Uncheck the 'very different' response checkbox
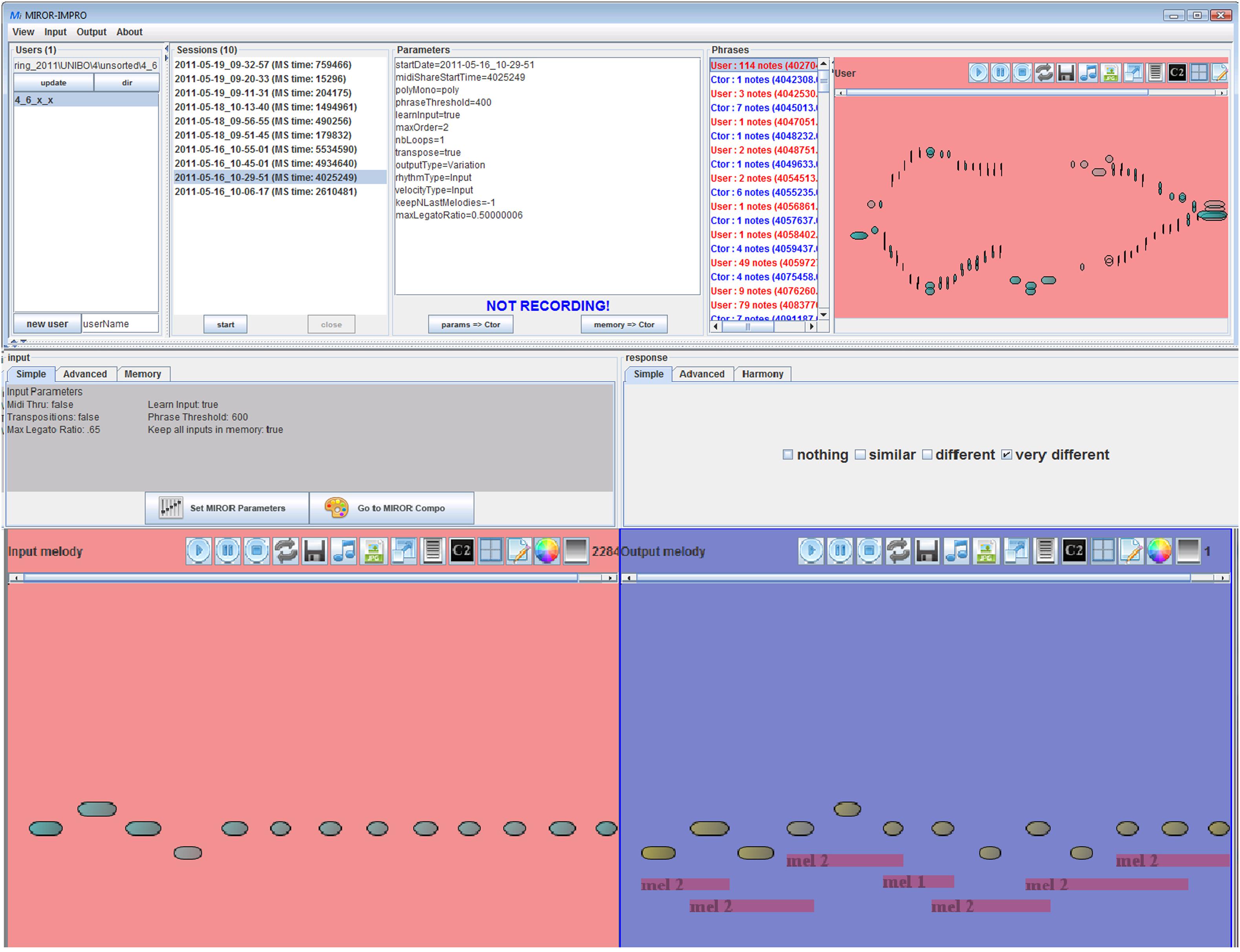Image resolution: width=1240 pixels, height=952 pixels. 1007,454
